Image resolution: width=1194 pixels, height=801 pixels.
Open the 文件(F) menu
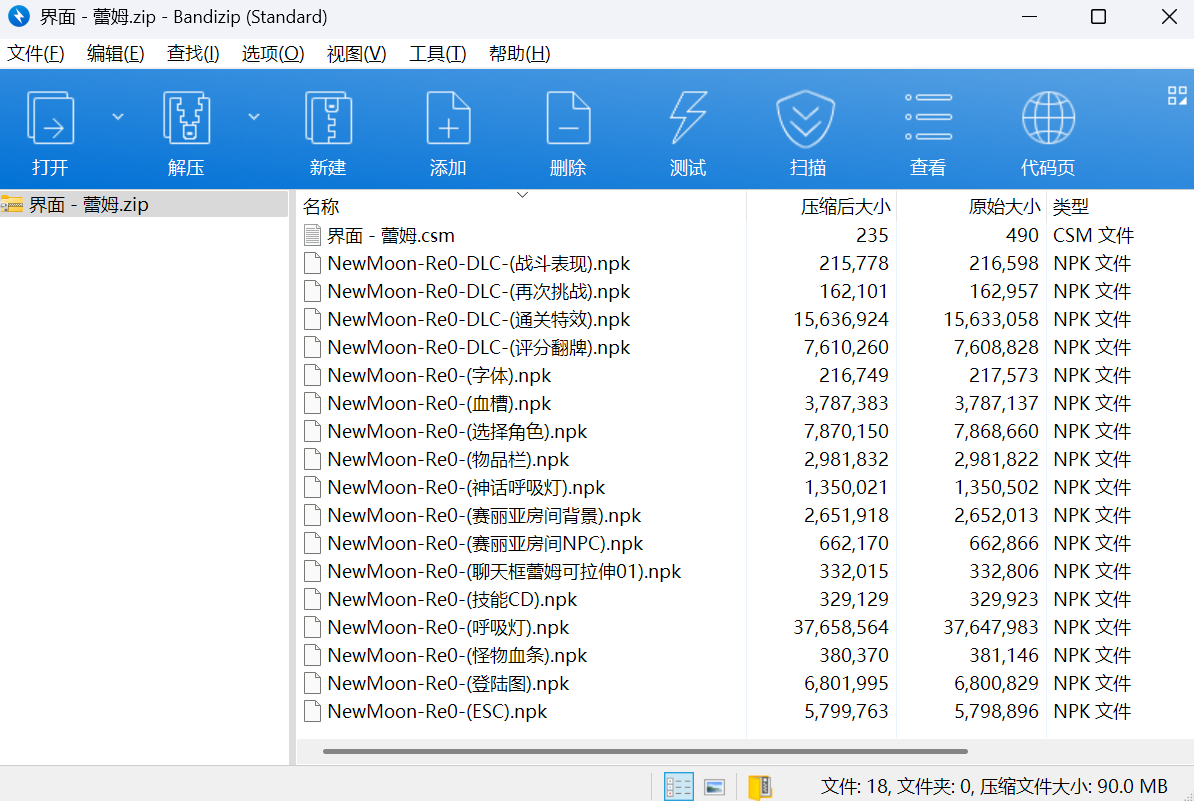click(36, 54)
